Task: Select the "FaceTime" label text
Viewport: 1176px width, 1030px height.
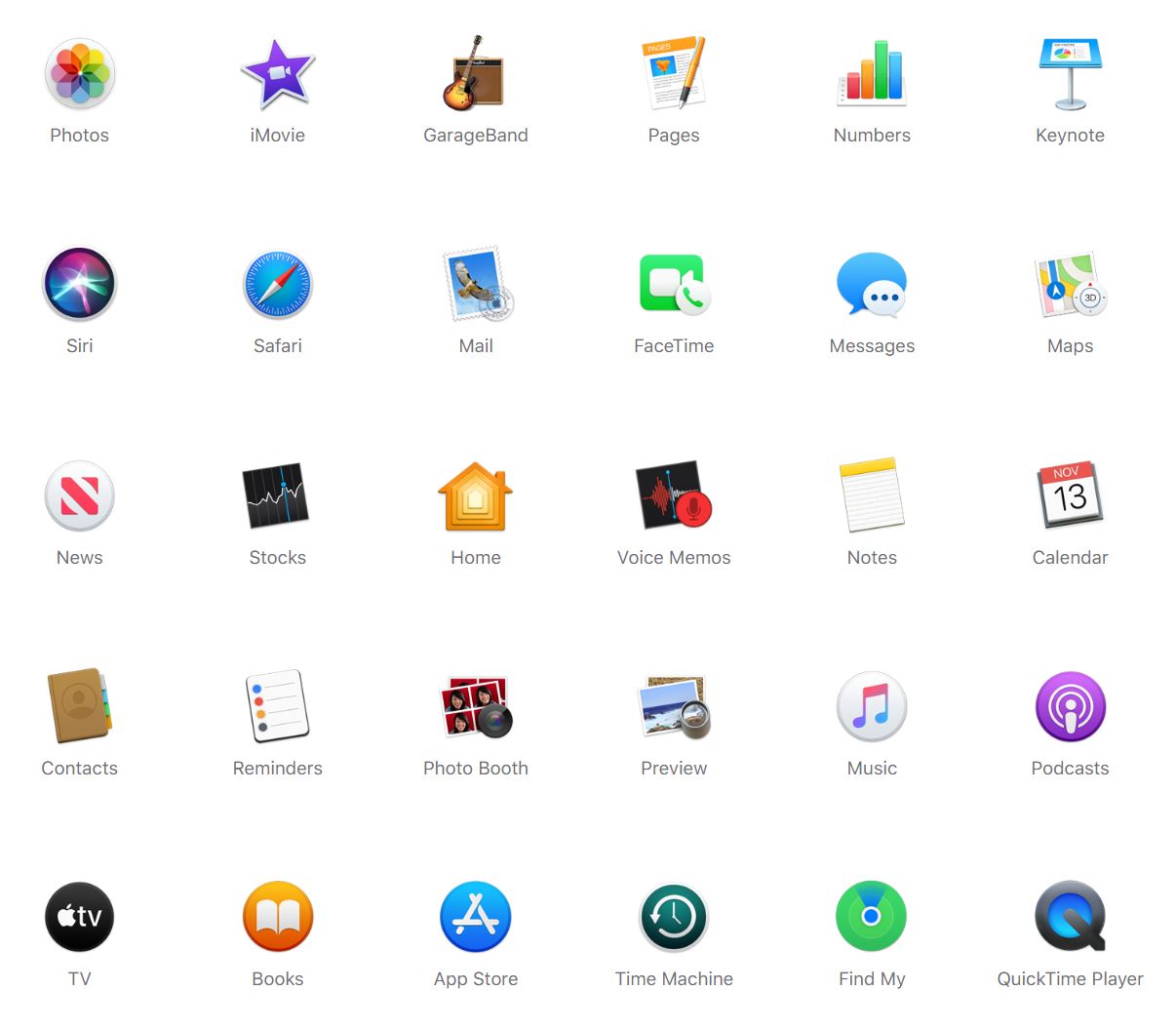Action: click(x=675, y=346)
